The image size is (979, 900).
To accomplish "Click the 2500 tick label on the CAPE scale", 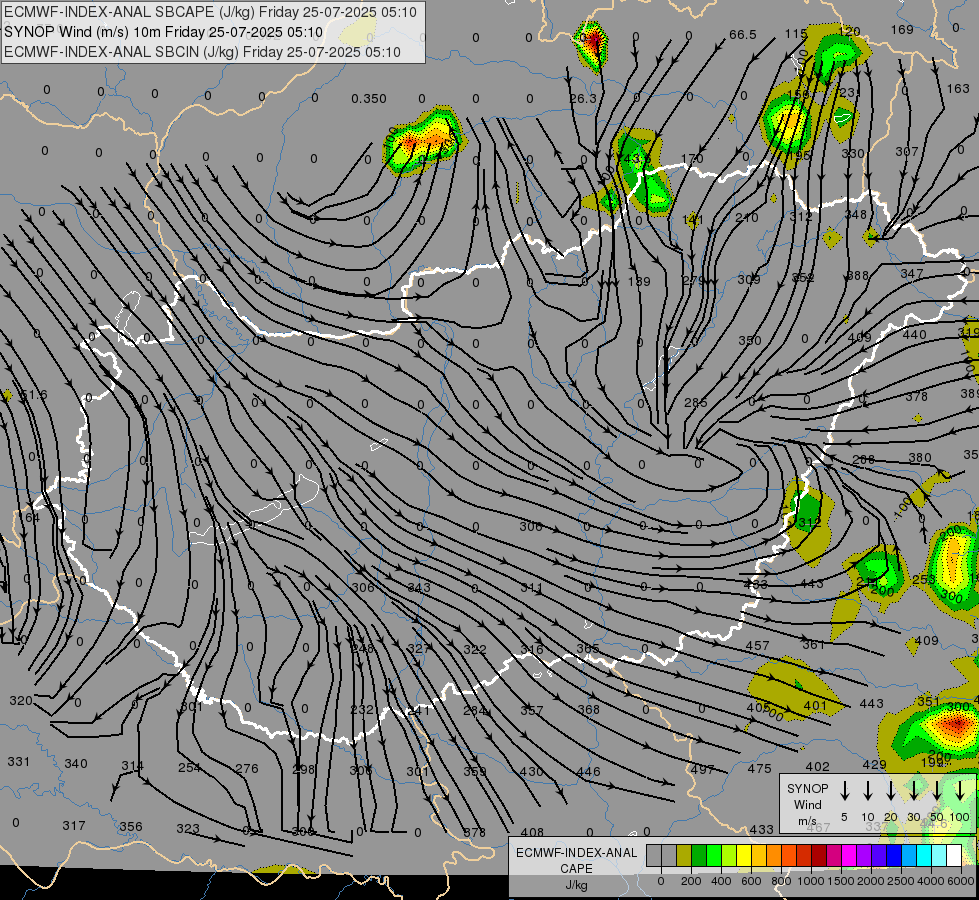I will pos(901,881).
